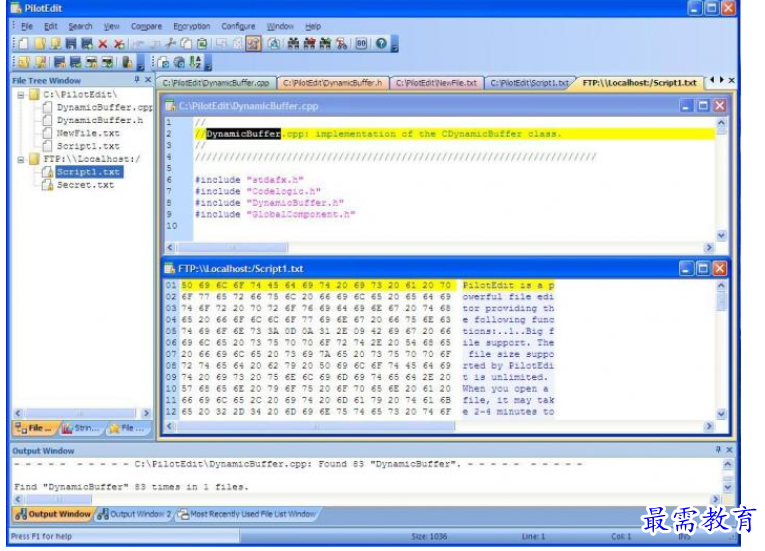The image size is (765, 551).
Task: Open the Encryption menu
Action: point(191,26)
